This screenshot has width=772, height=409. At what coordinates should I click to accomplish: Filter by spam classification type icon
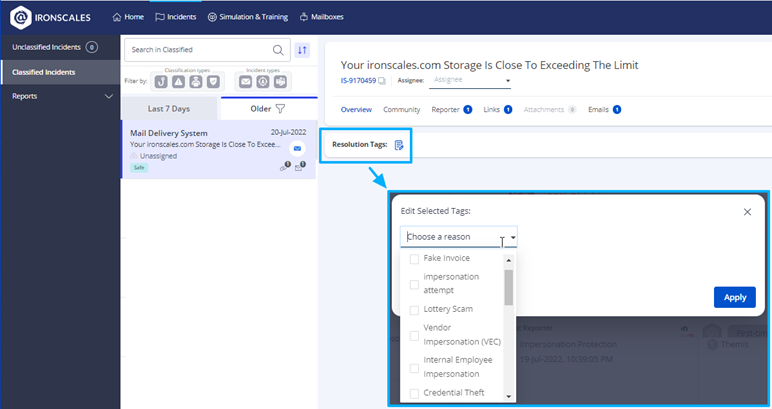pyautogui.click(x=196, y=82)
